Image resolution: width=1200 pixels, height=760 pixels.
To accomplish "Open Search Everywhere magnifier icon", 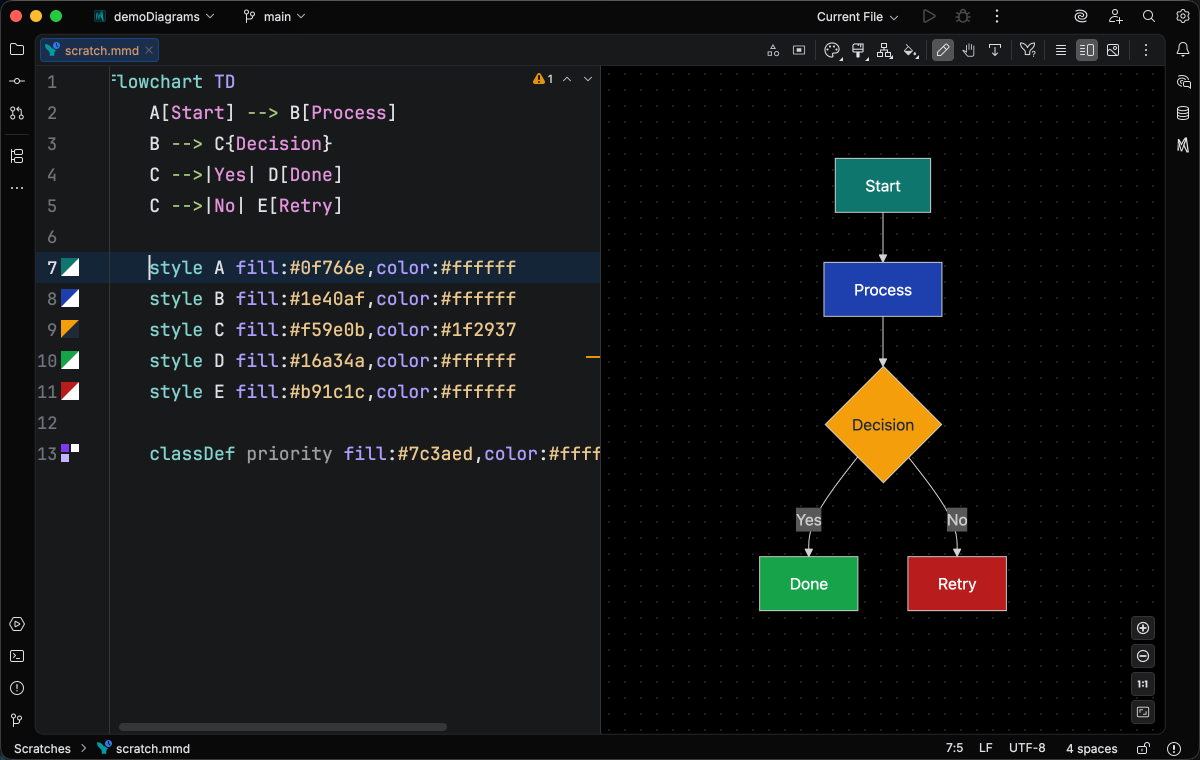I will coord(1149,16).
